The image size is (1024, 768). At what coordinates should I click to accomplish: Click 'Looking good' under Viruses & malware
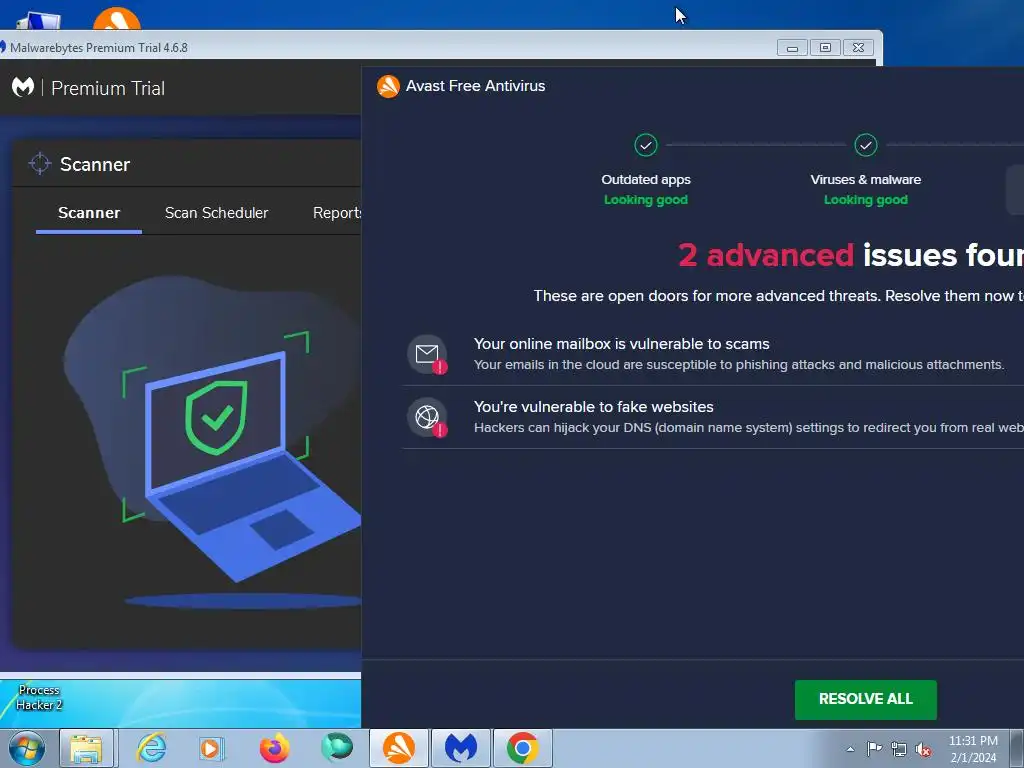(865, 200)
